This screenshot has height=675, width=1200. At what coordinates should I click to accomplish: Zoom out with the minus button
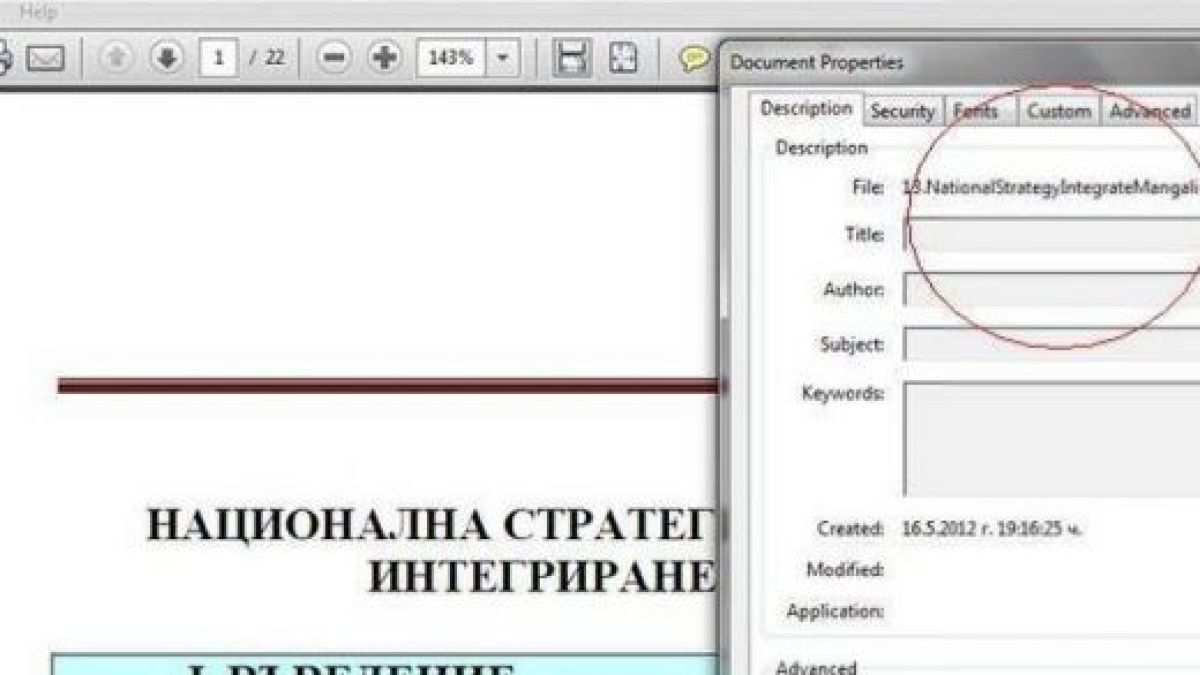pyautogui.click(x=334, y=58)
